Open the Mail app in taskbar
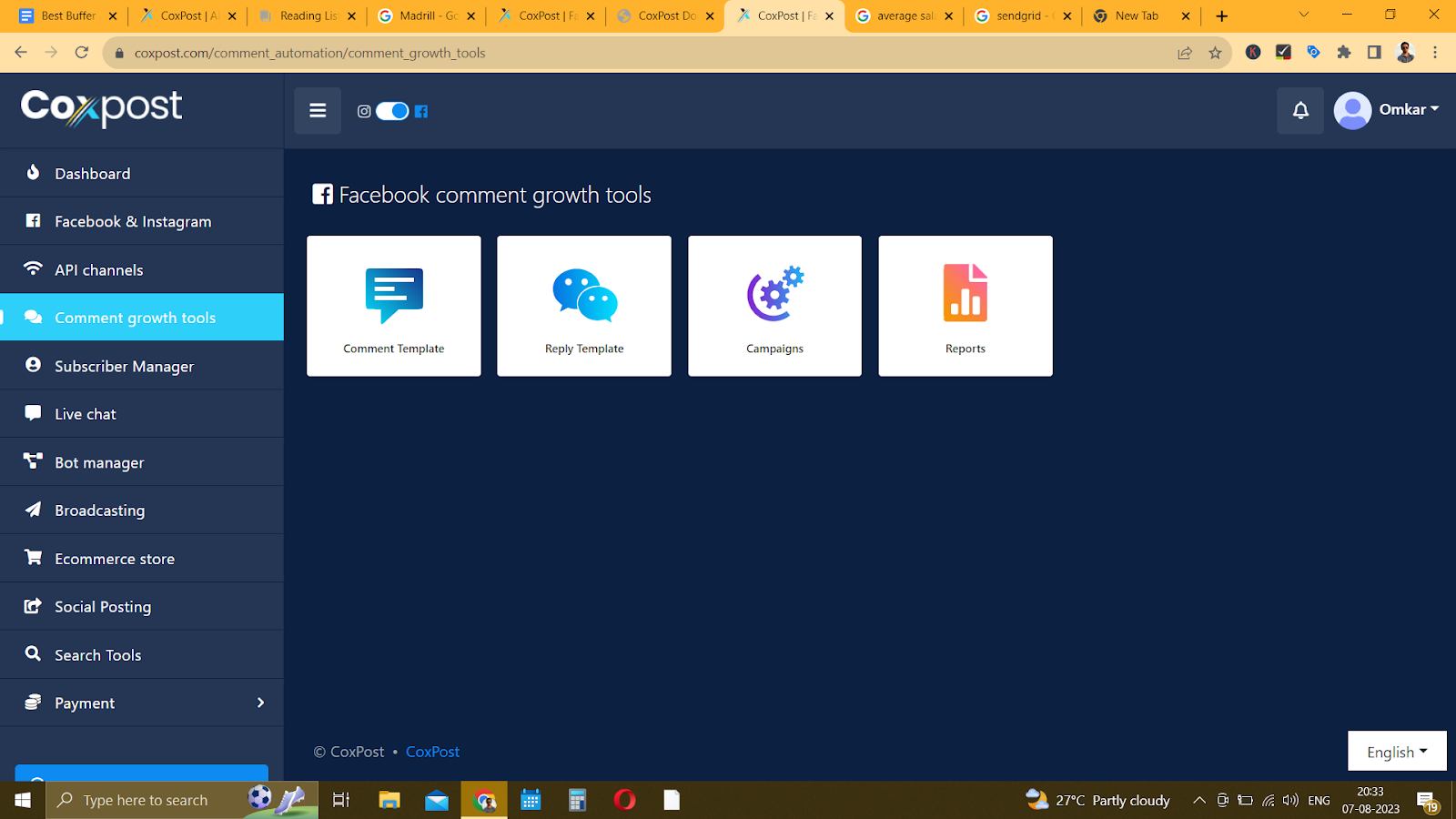The height and width of the screenshot is (819, 1456). pos(437,800)
